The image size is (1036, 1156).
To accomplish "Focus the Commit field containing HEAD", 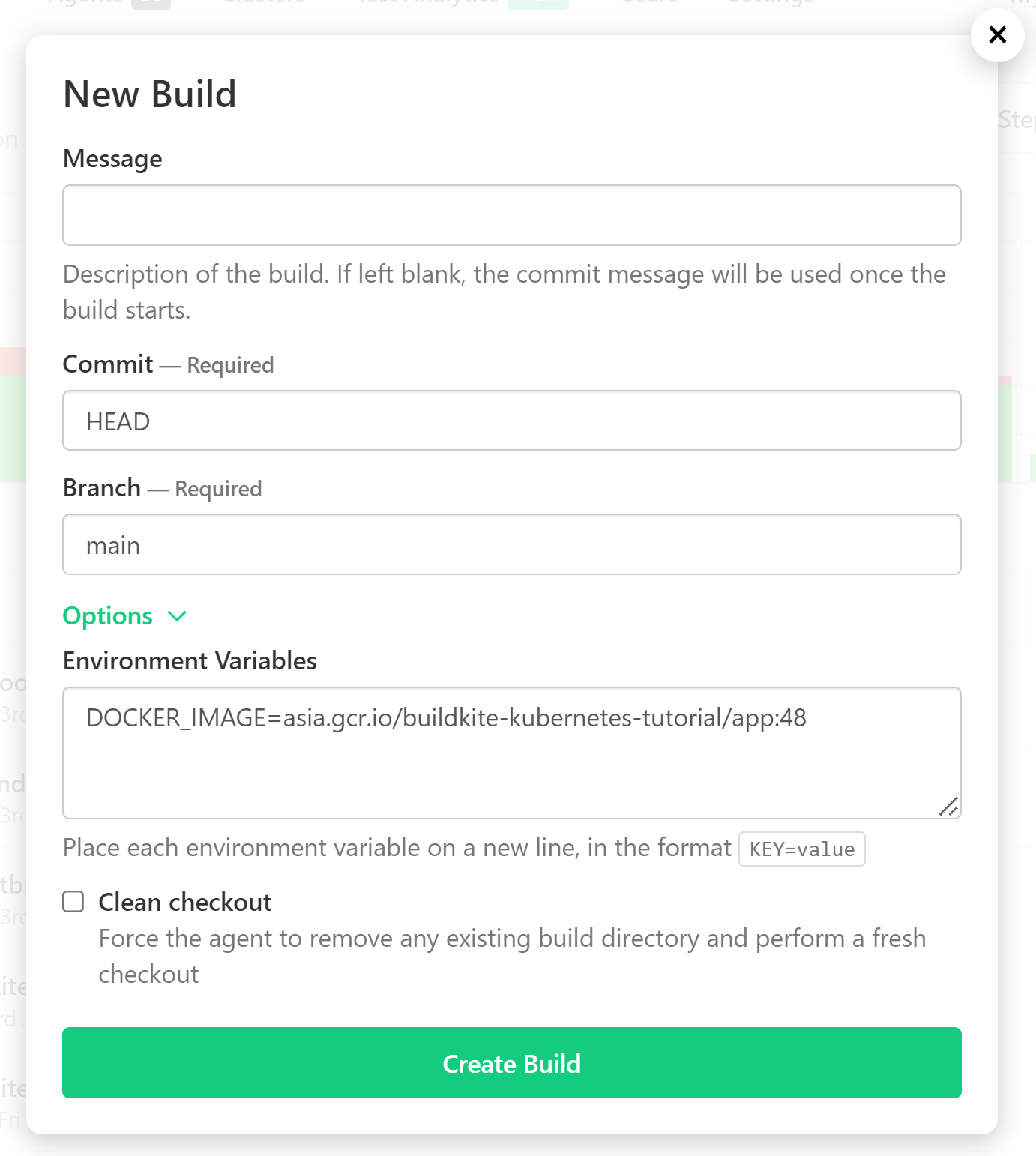I will point(511,421).
